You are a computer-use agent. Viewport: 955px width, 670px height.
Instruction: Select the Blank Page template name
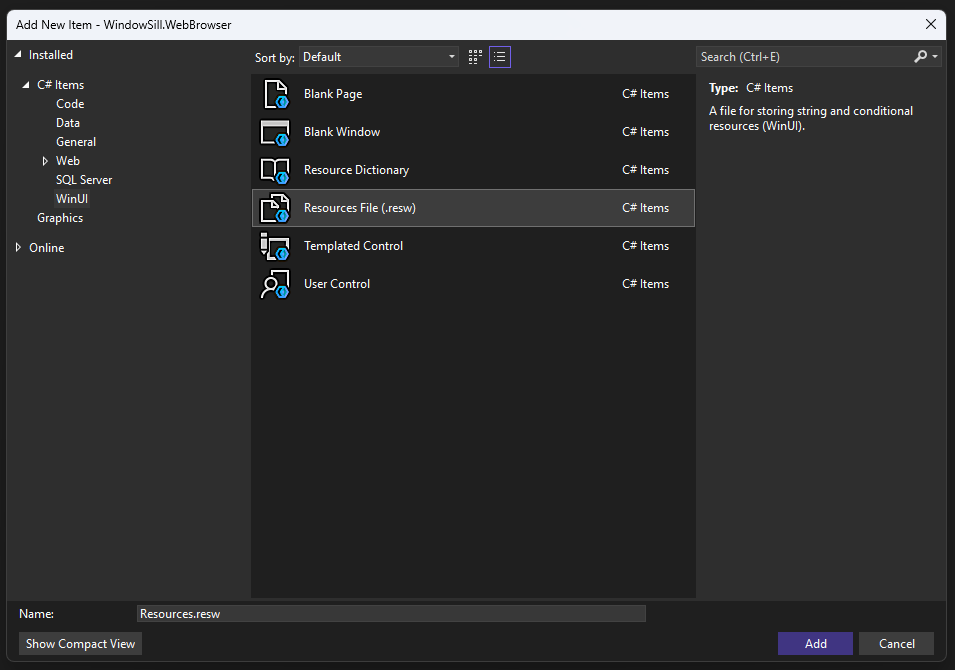tap(333, 94)
